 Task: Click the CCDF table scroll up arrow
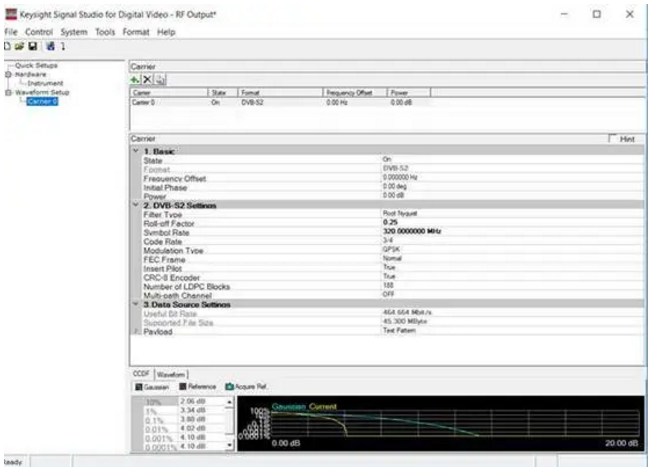(x=229, y=402)
